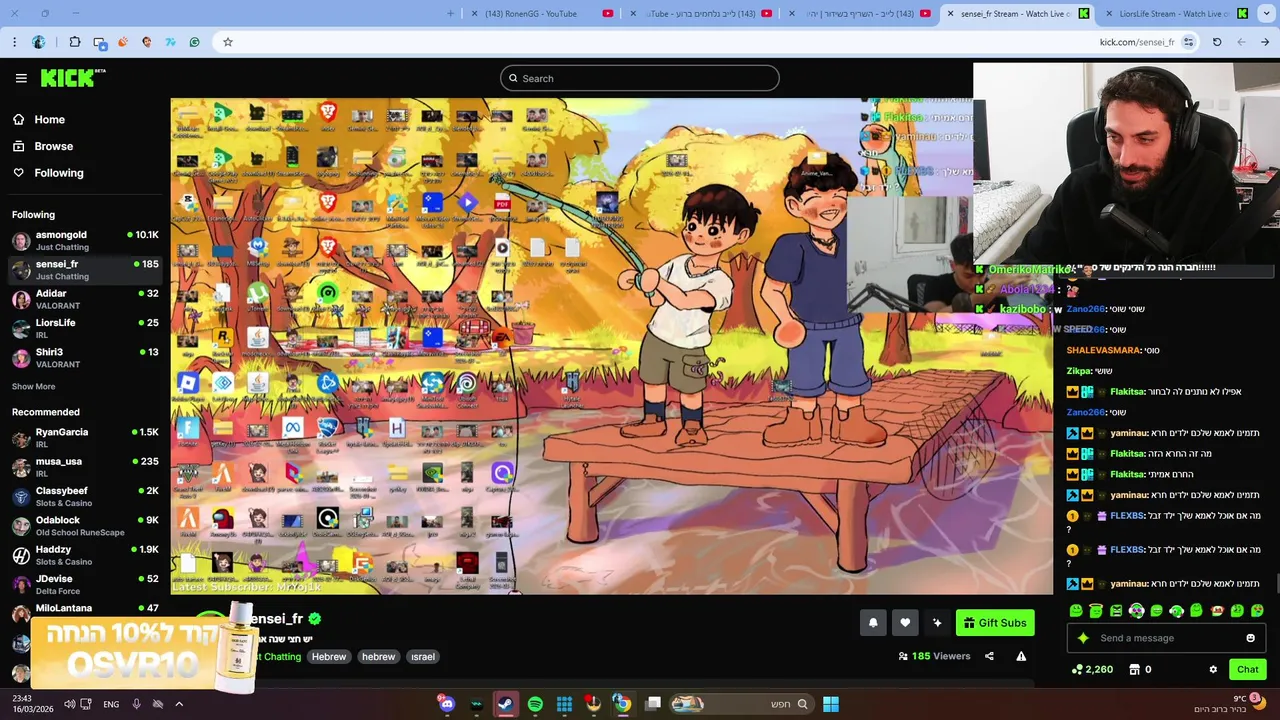Click the Send a message field

click(x=1165, y=638)
